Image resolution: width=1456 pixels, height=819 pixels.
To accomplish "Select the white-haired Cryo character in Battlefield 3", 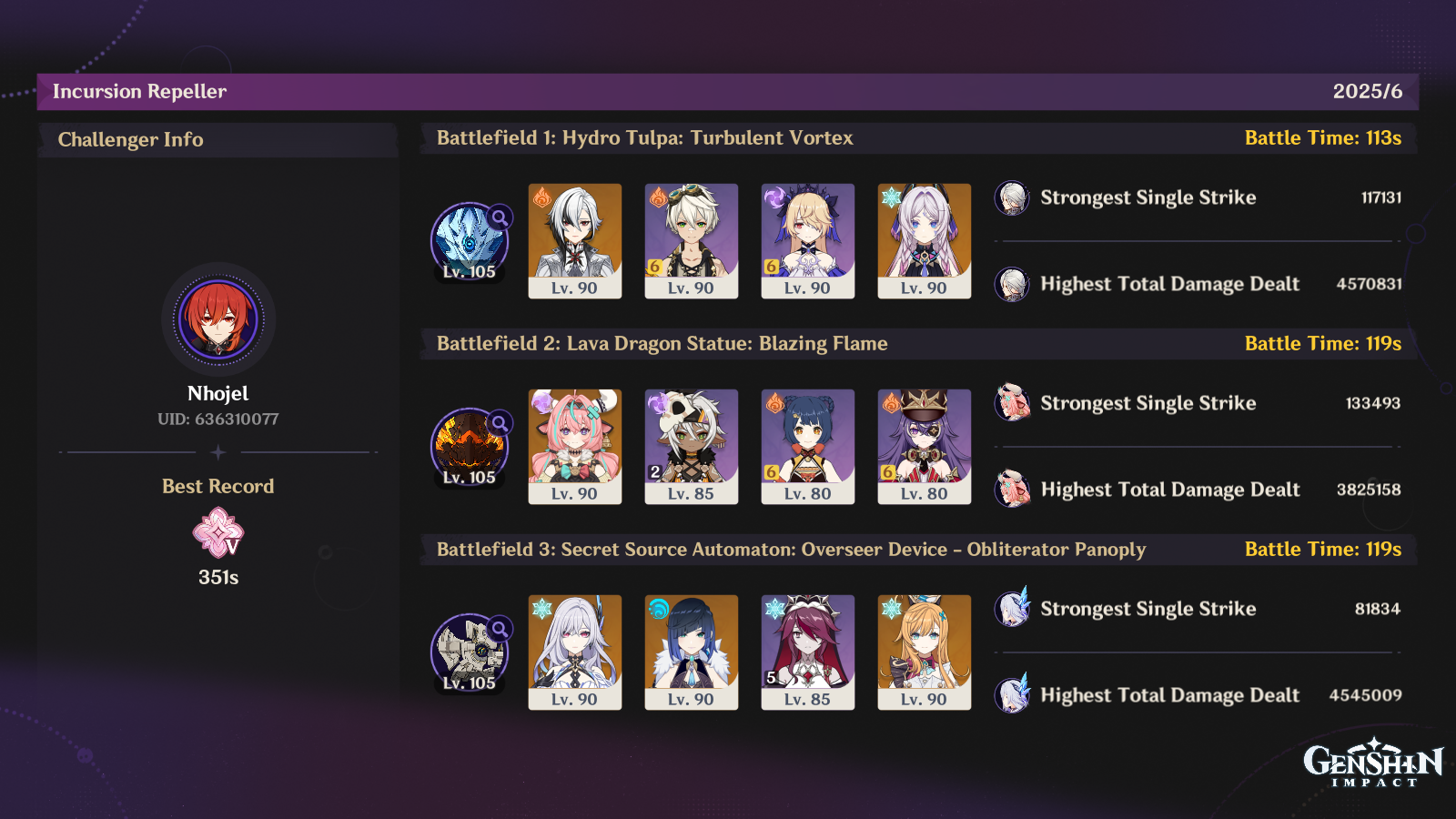I will tap(575, 652).
